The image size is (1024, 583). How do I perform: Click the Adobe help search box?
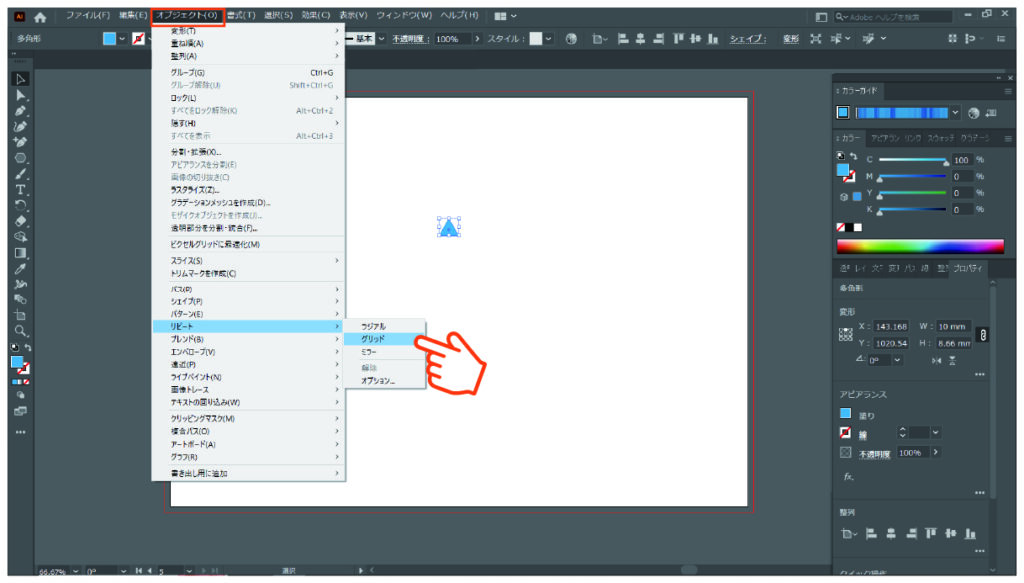[x=893, y=17]
